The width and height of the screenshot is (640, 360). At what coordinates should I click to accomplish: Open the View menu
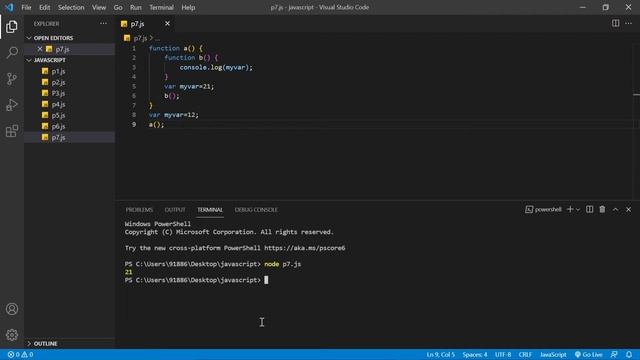[x=99, y=7]
